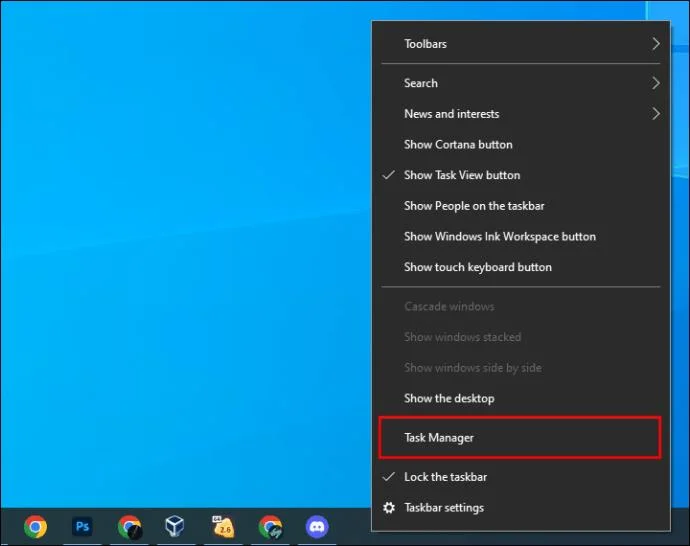Open Chrome with the green profile badge
Screen dimensions: 690x546
coord(270,527)
